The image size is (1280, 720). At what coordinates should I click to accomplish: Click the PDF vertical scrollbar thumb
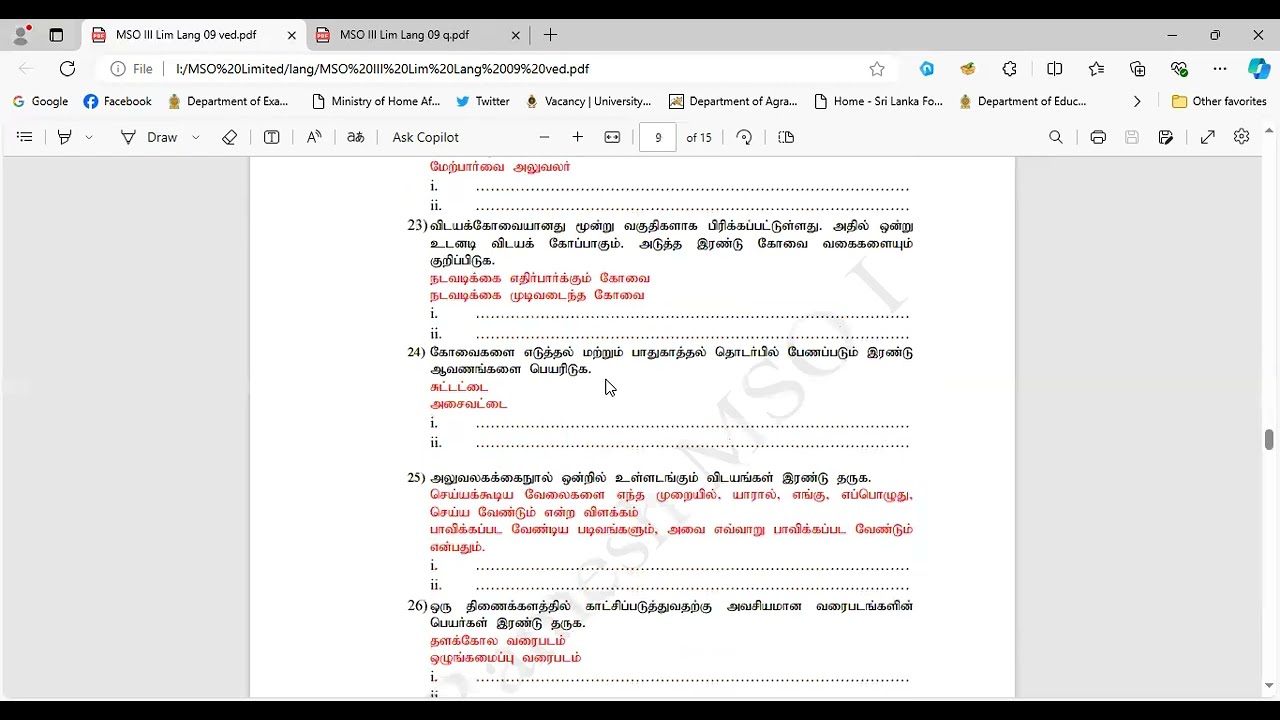click(1269, 440)
